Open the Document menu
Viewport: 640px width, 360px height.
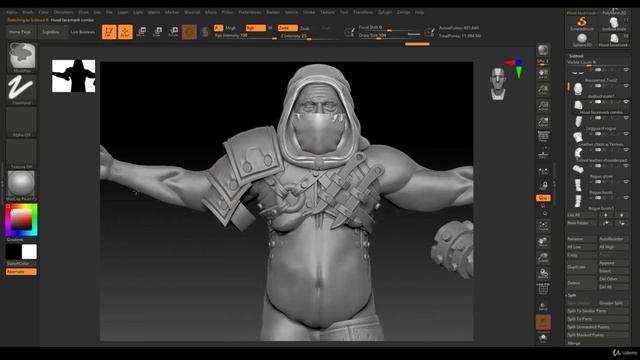64,12
